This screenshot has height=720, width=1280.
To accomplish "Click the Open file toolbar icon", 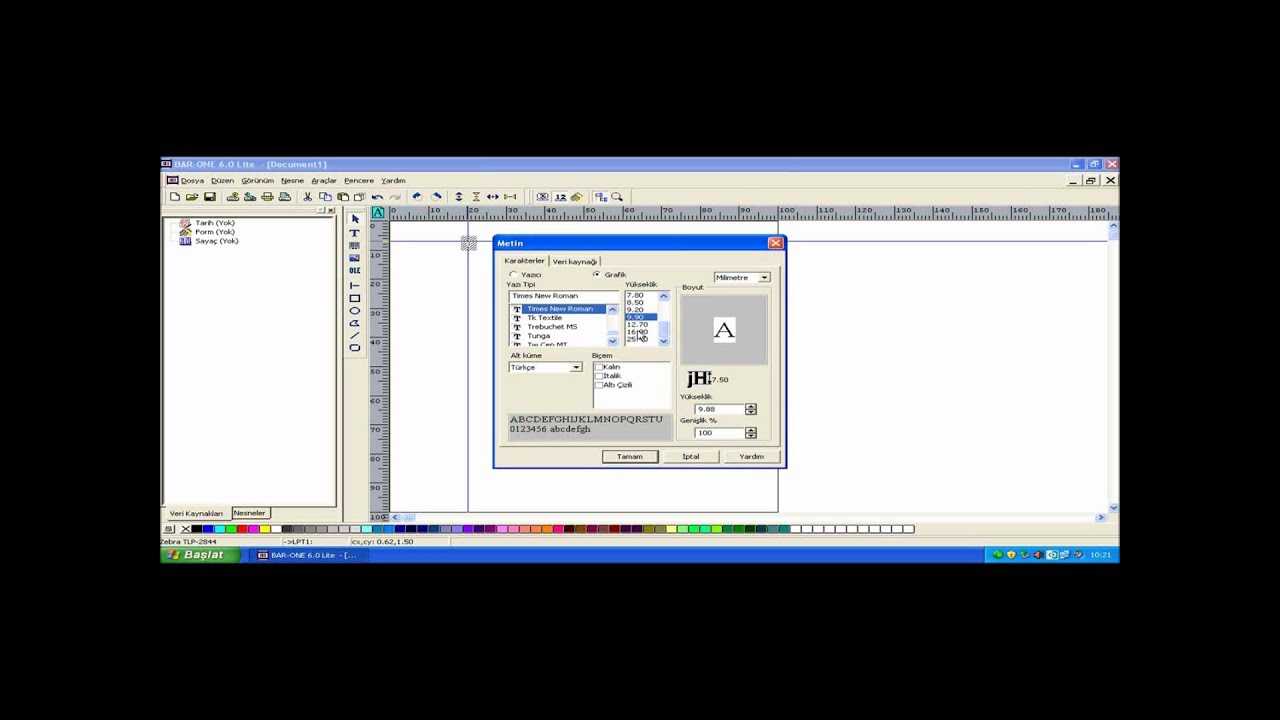I will (192, 197).
